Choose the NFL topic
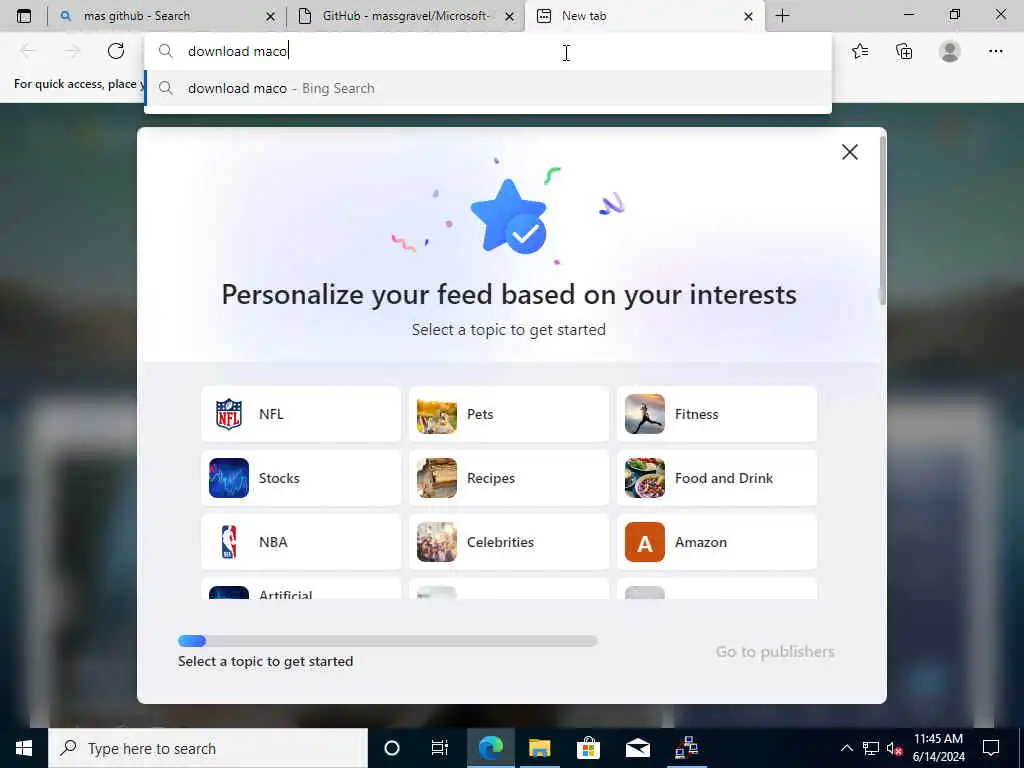 click(301, 414)
